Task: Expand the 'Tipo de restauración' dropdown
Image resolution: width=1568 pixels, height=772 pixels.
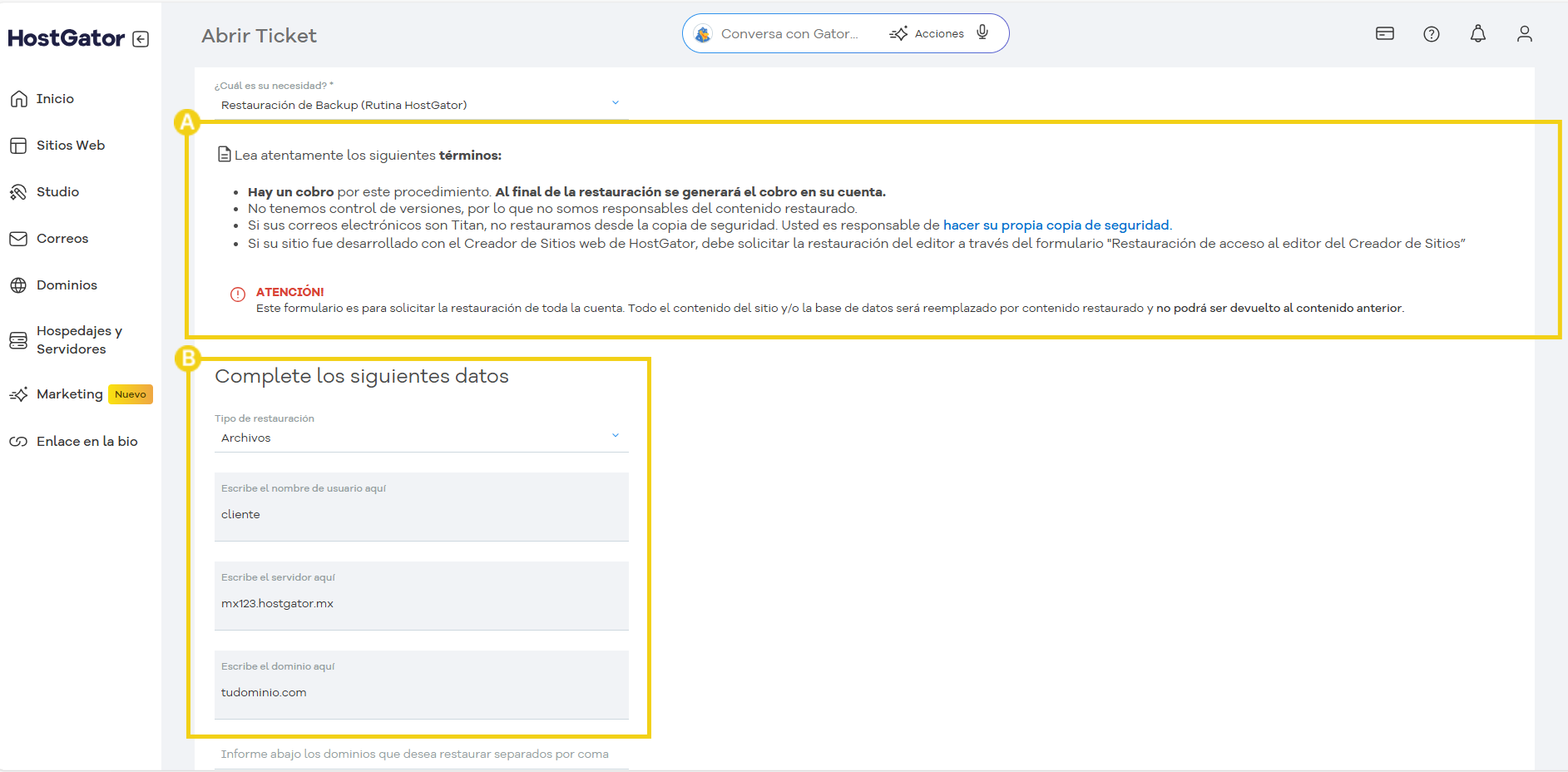Action: pos(616,435)
